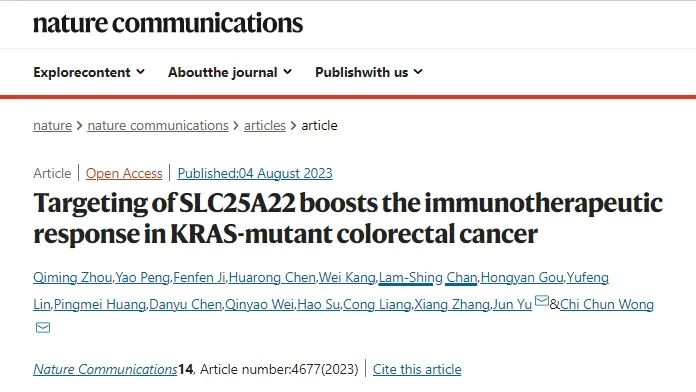The width and height of the screenshot is (696, 392).
Task: Open nature communications breadcrumb link
Action: pos(158,126)
